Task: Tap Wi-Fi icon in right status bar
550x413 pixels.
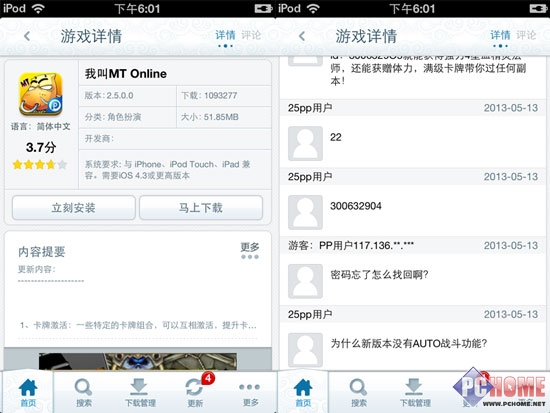Action: tap(313, 8)
